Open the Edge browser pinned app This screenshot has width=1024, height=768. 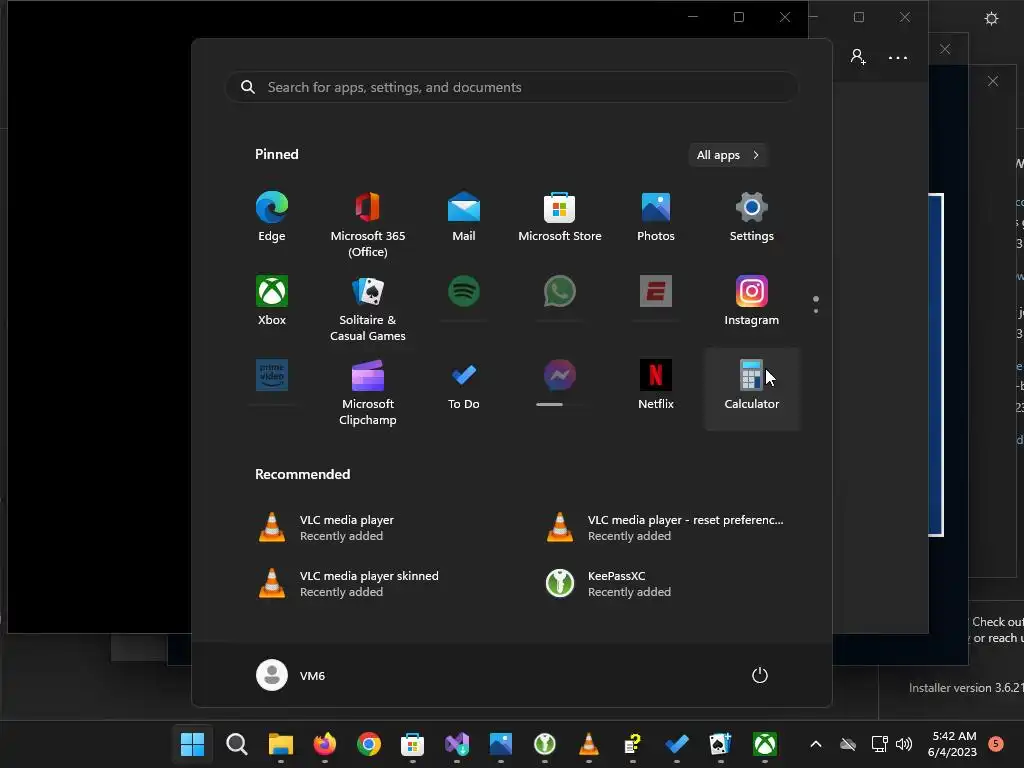272,217
